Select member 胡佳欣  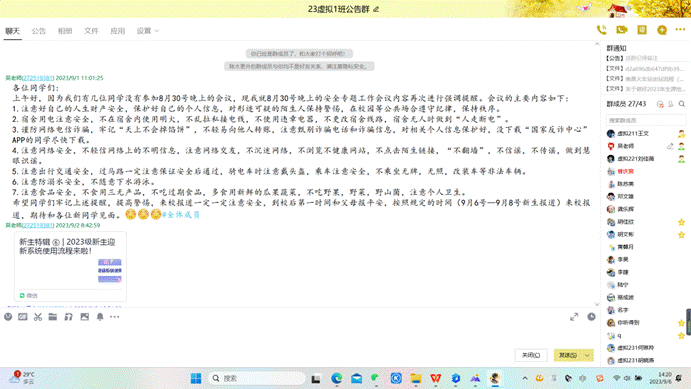[646, 222]
